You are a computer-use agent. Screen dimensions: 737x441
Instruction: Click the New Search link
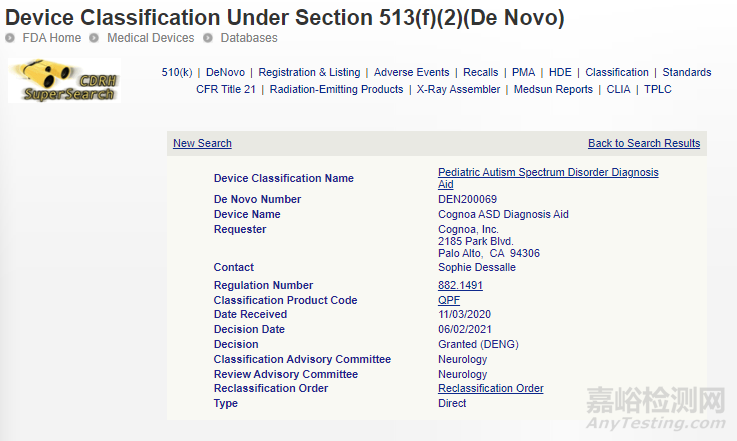tap(202, 143)
